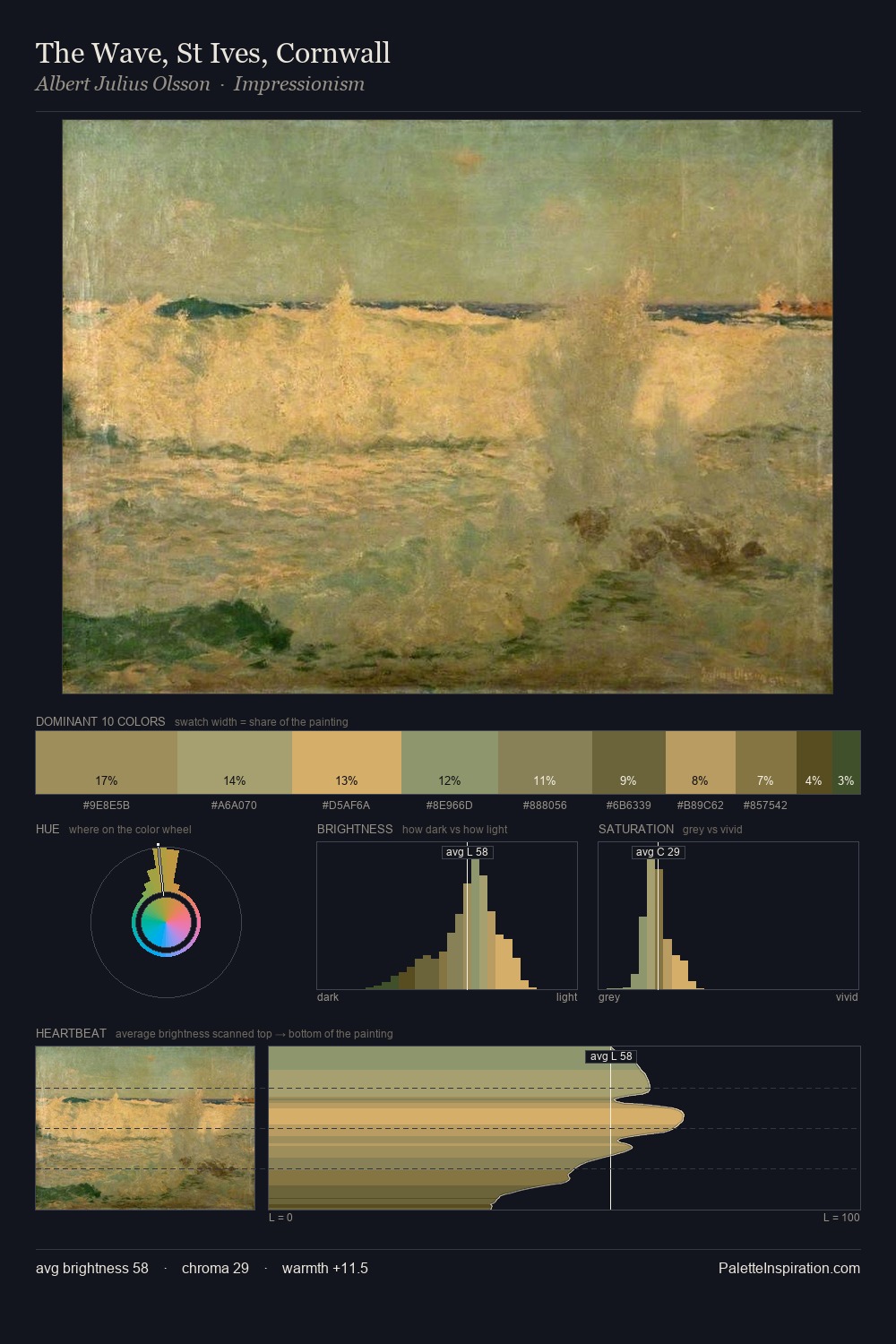Click the 'vivid' saturation axis label

pyautogui.click(x=847, y=997)
